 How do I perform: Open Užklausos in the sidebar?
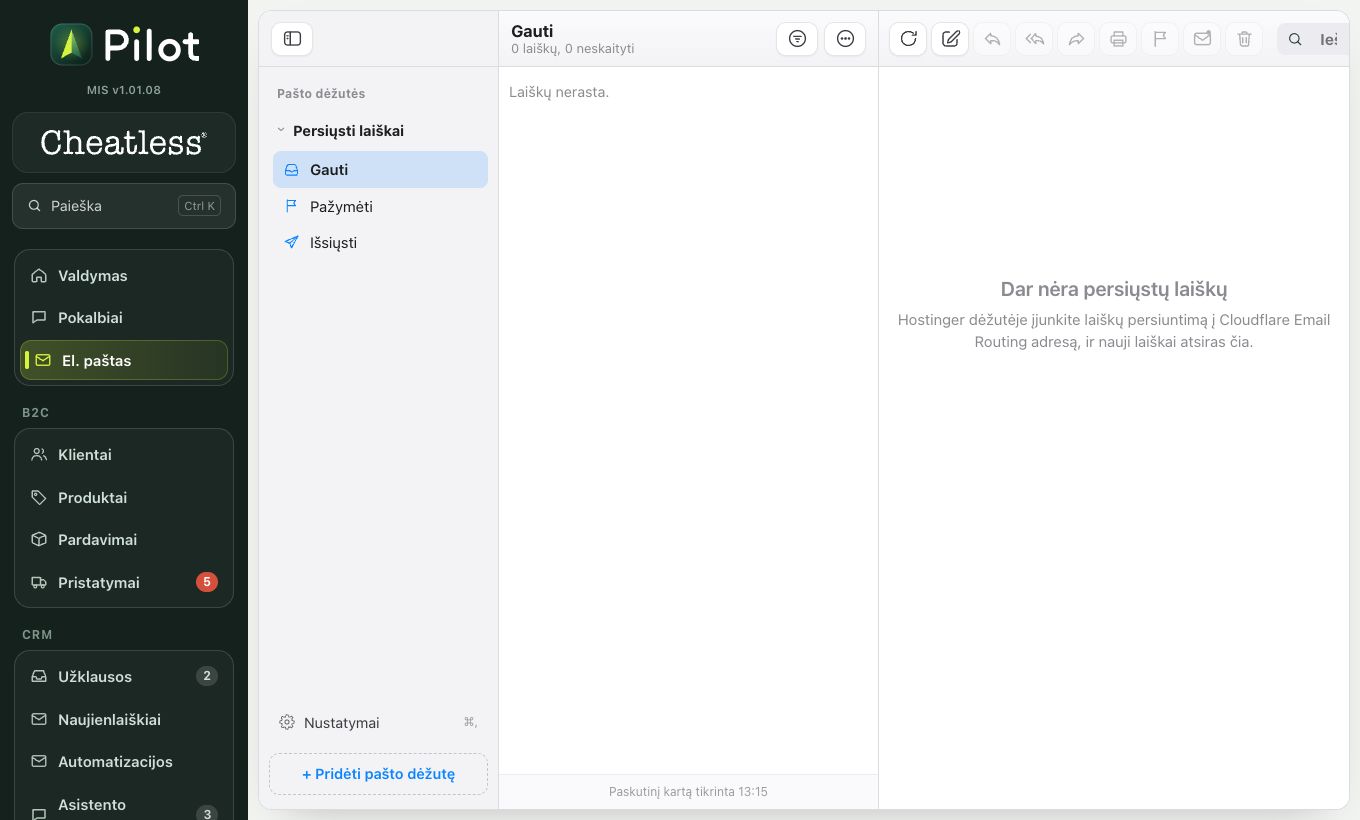tap(124, 677)
